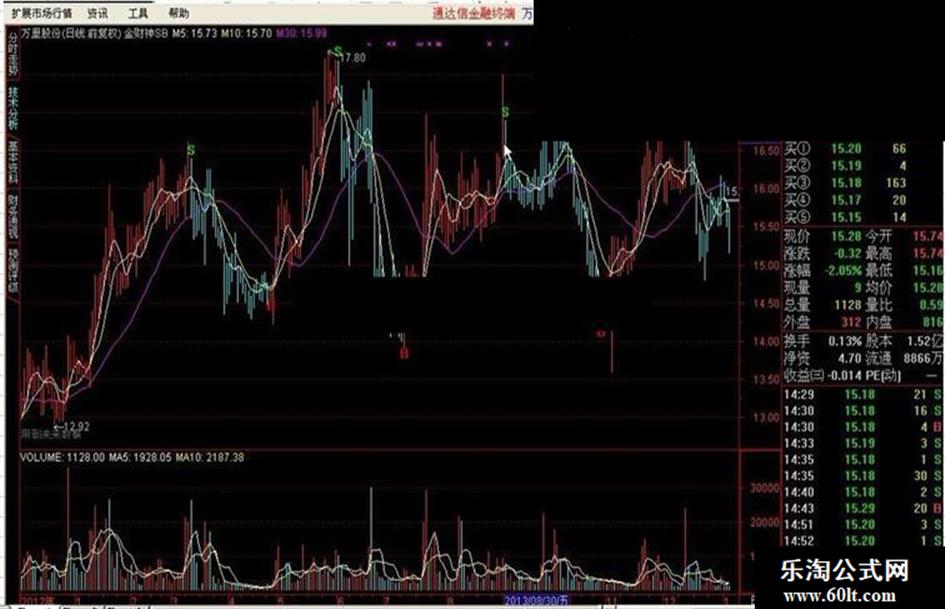Click the volume MA5: 1928.05 label
Viewport: 945px width, 609px height.
point(140,458)
